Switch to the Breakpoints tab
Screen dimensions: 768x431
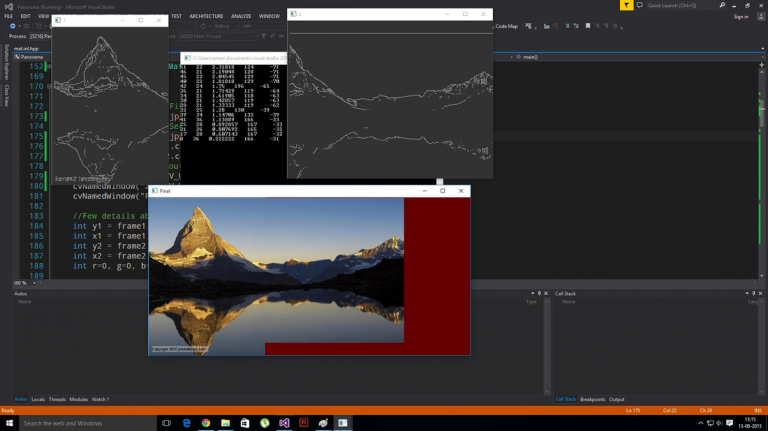[x=593, y=399]
